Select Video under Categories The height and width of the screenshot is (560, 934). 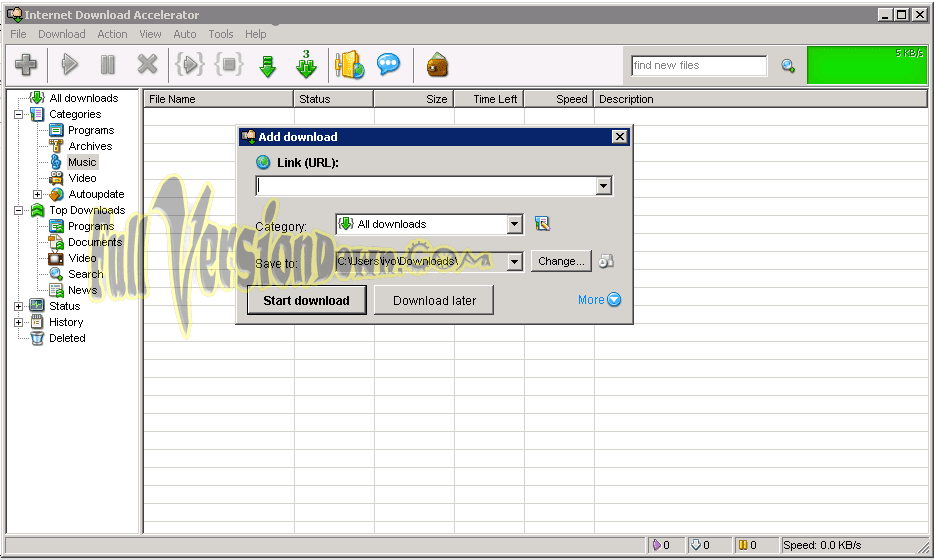tap(82, 179)
